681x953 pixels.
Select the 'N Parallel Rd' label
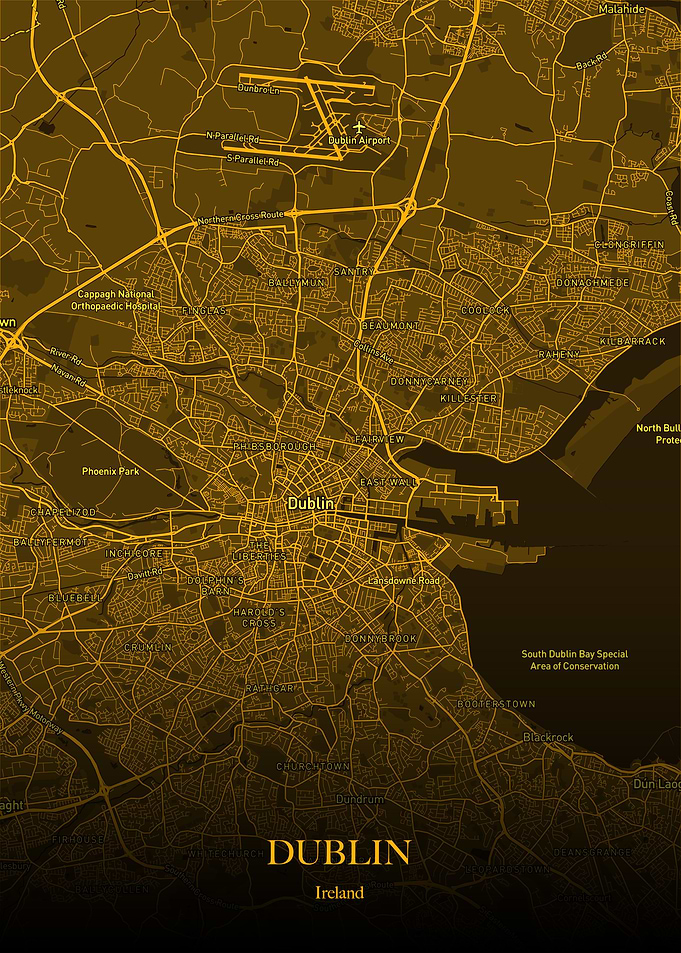pyautogui.click(x=233, y=137)
